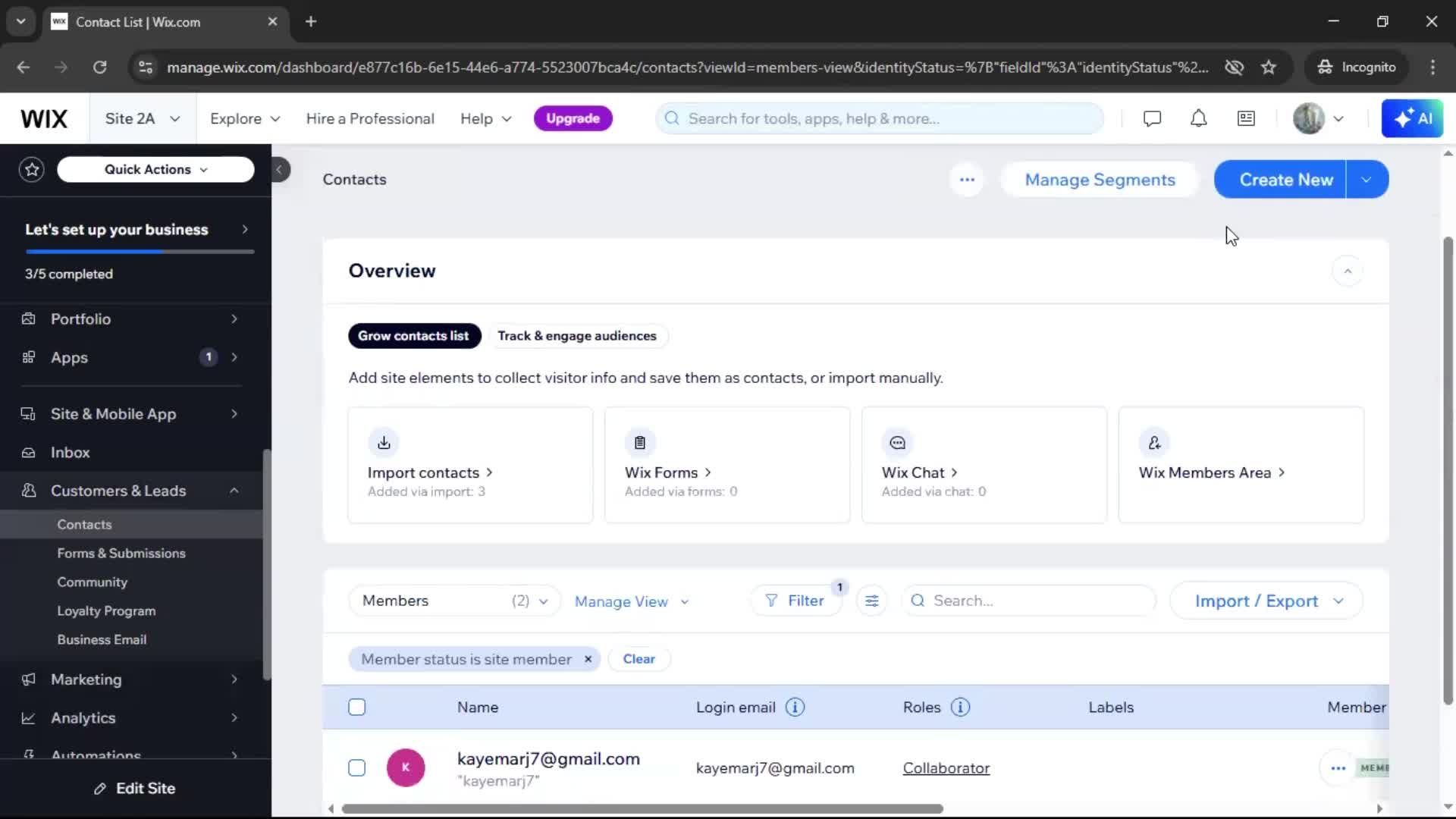Switch to Track & engage audiences tab
The image size is (1456, 819).
[577, 336]
